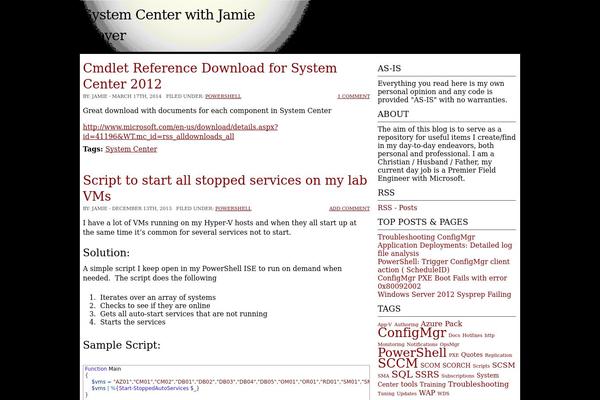The image size is (600, 400).
Task: Open post Script to start all stopped services
Action: click(225, 188)
